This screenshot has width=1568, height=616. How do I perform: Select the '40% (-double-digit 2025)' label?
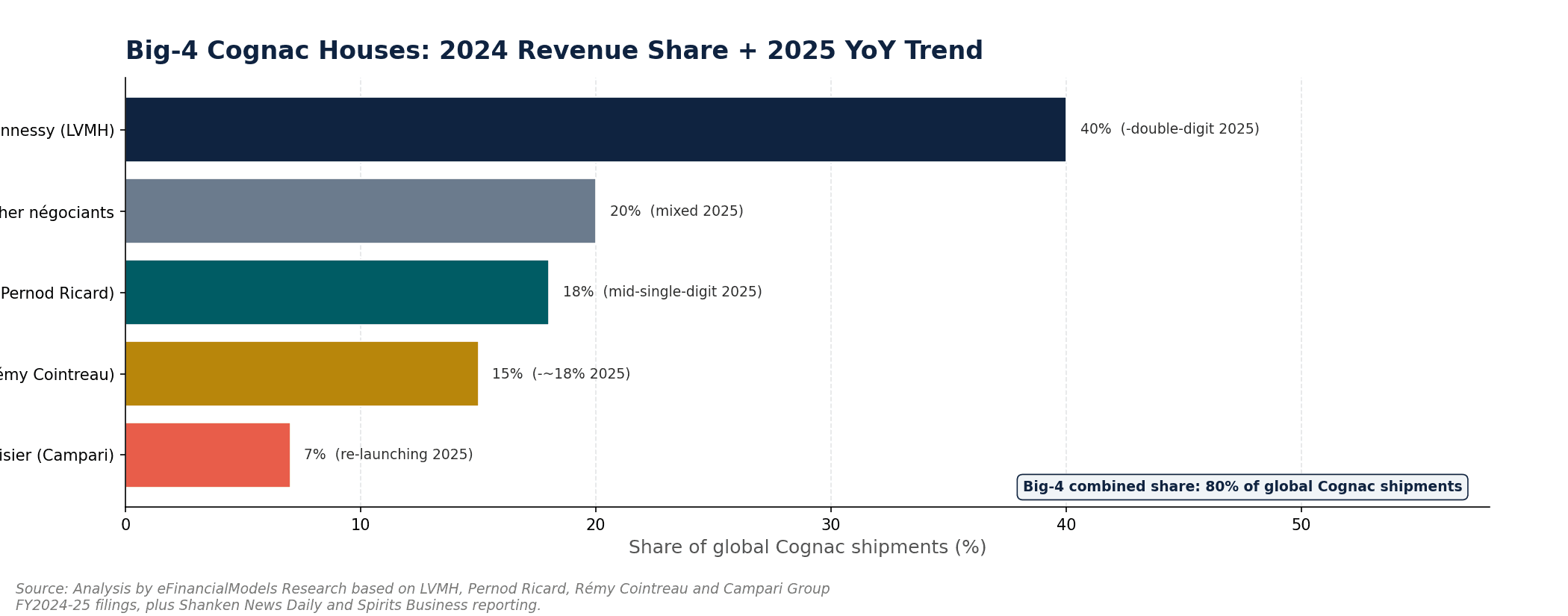coord(1169,129)
